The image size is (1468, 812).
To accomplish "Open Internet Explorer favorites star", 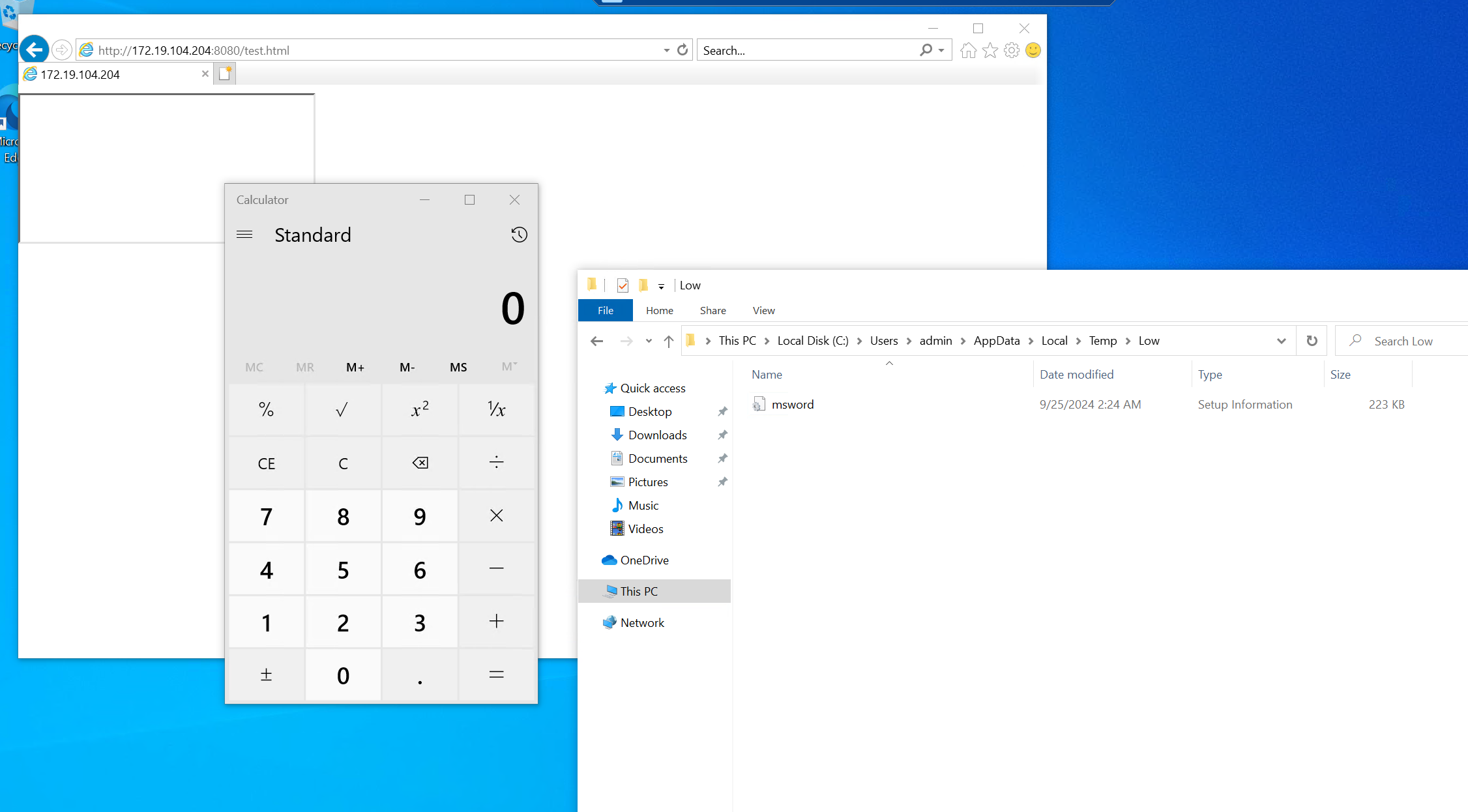I will [x=990, y=50].
